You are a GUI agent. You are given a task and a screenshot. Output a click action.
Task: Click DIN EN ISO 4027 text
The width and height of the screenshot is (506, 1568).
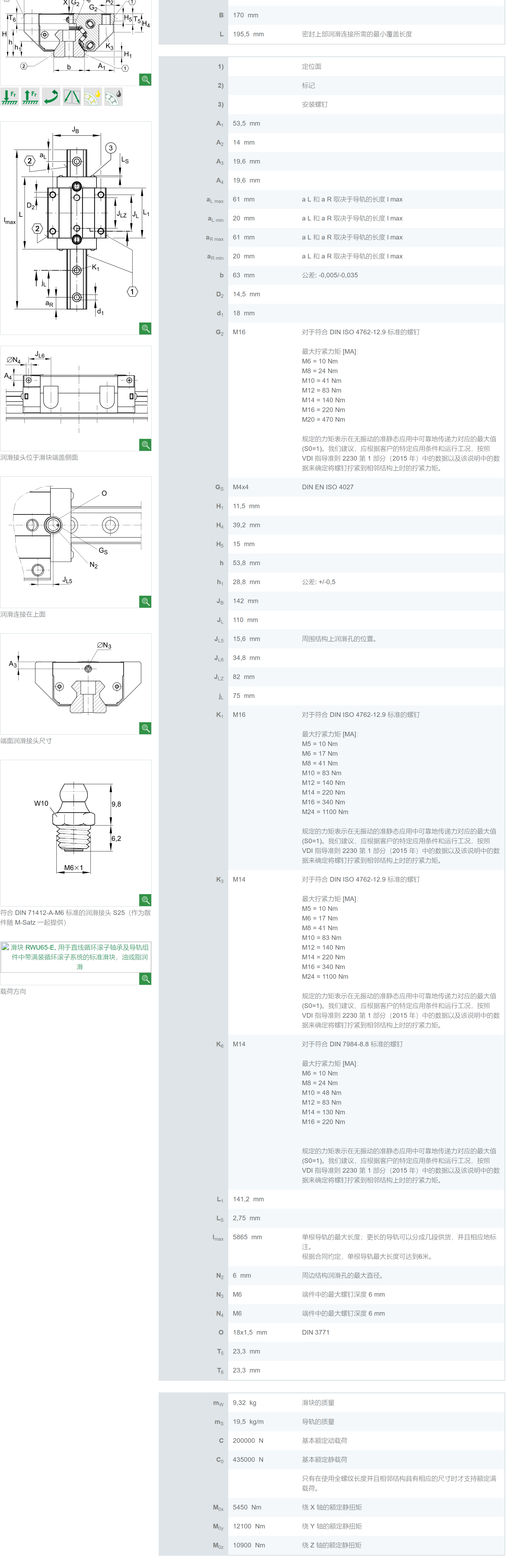tap(328, 487)
